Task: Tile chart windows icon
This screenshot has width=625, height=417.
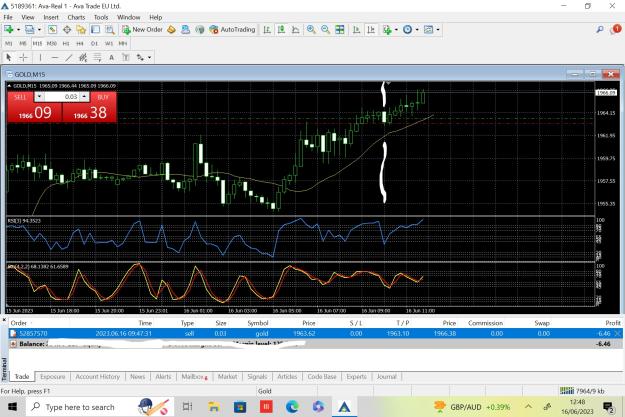Action: point(340,30)
